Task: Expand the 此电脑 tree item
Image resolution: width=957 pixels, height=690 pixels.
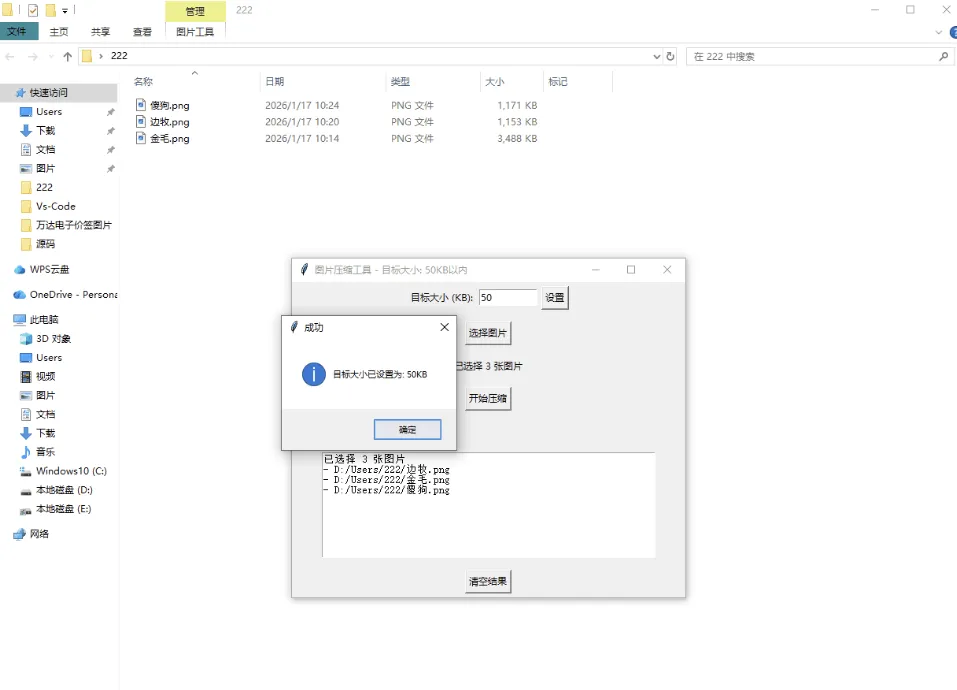Action: tap(10, 319)
